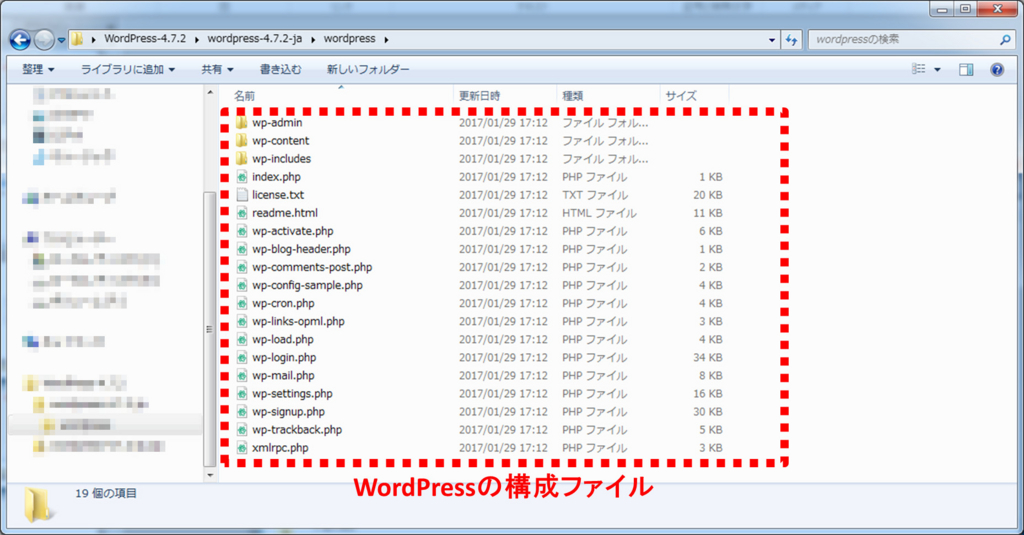Click the 19 個の項目 status text
The height and width of the screenshot is (535, 1024).
(x=106, y=493)
